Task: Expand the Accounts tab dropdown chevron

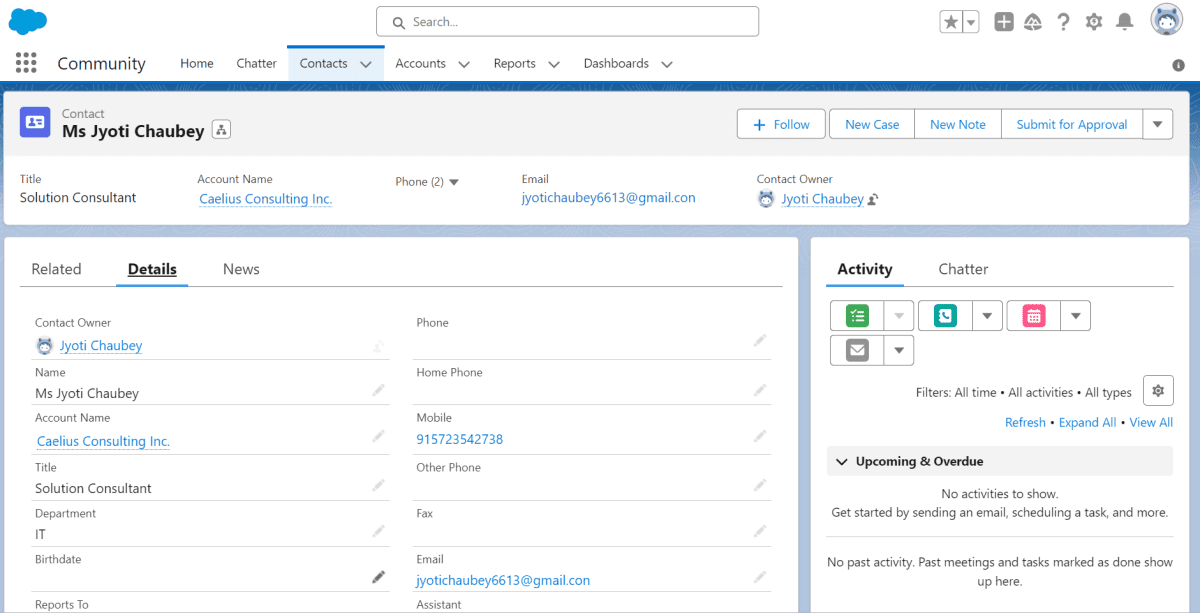Action: tap(464, 64)
